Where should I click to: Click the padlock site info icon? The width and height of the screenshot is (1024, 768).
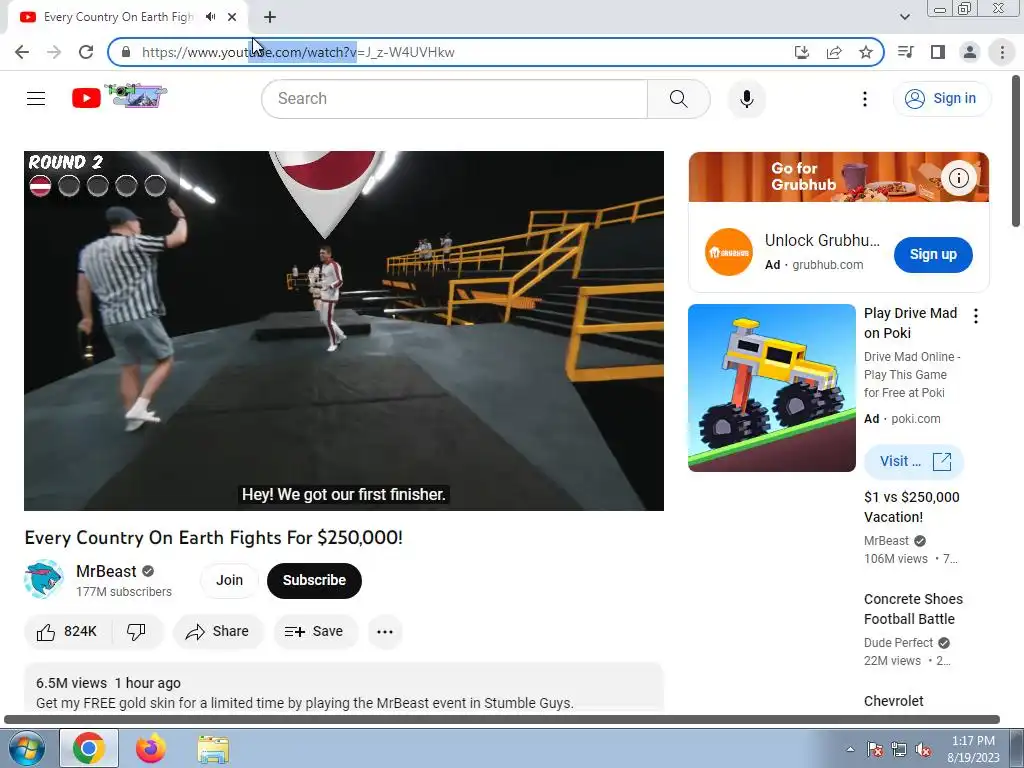point(126,52)
